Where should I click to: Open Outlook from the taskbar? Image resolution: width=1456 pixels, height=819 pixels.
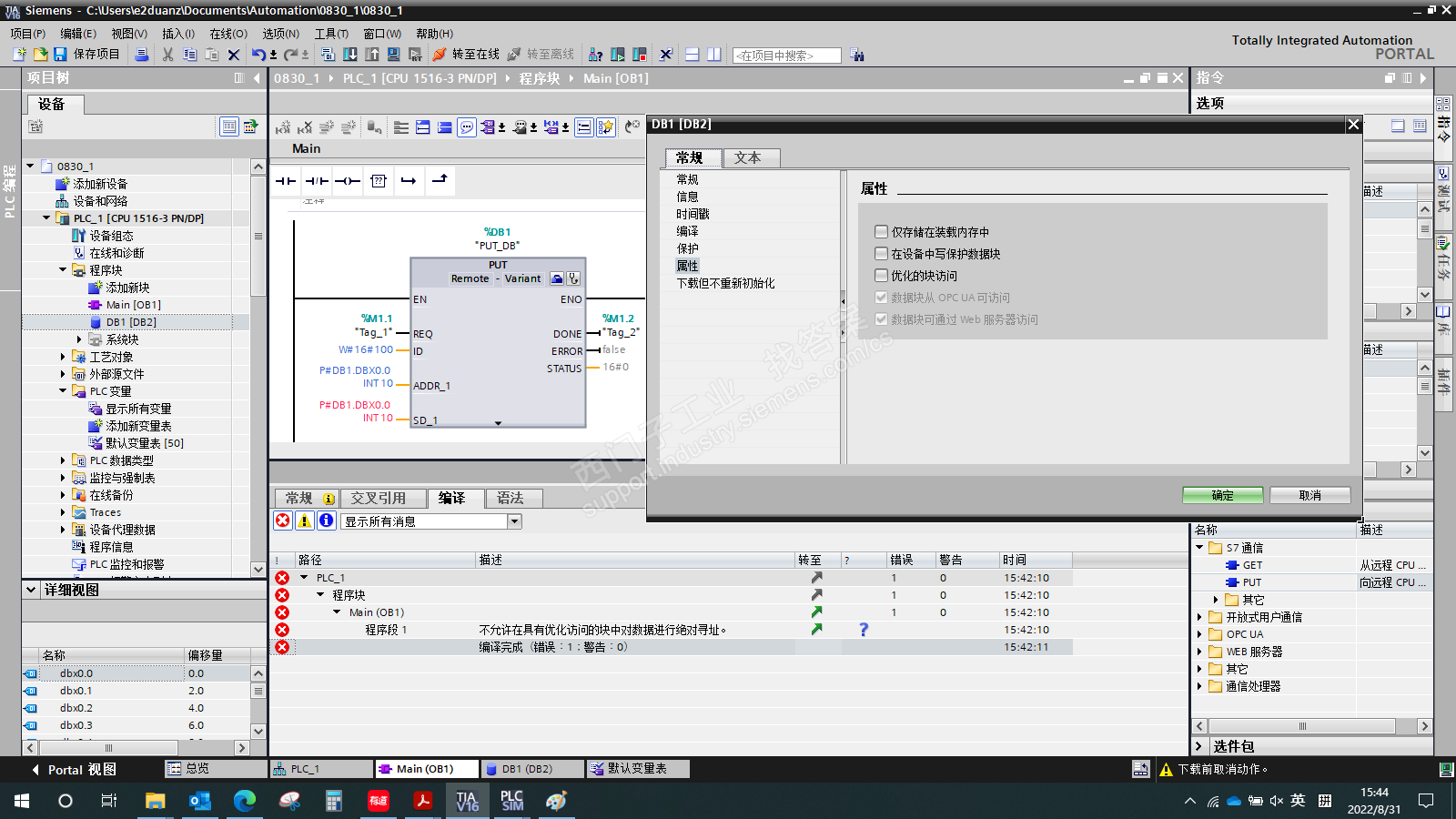coord(199,801)
